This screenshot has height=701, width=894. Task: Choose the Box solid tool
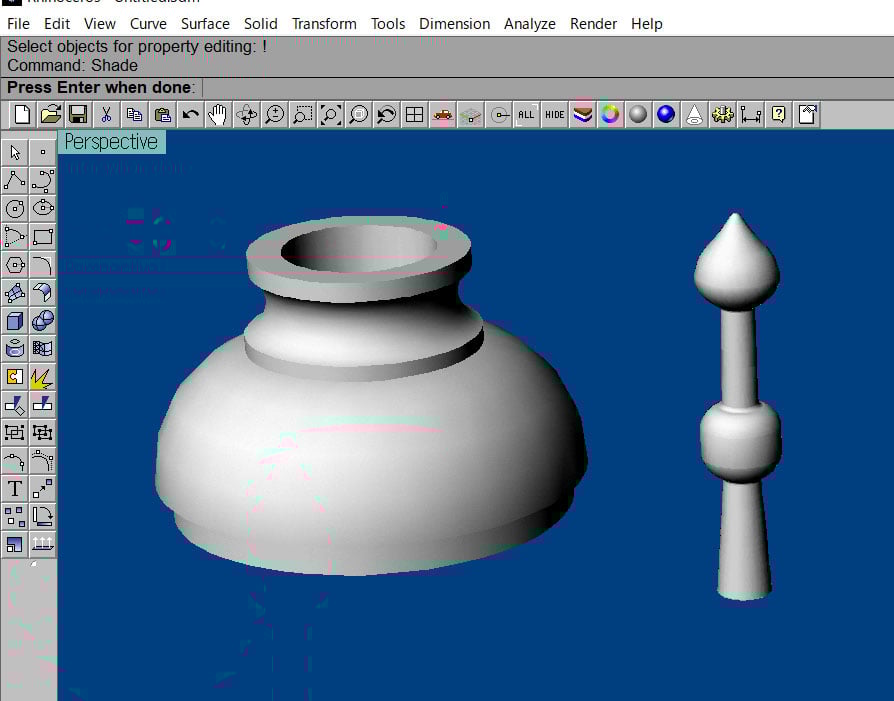click(x=15, y=321)
